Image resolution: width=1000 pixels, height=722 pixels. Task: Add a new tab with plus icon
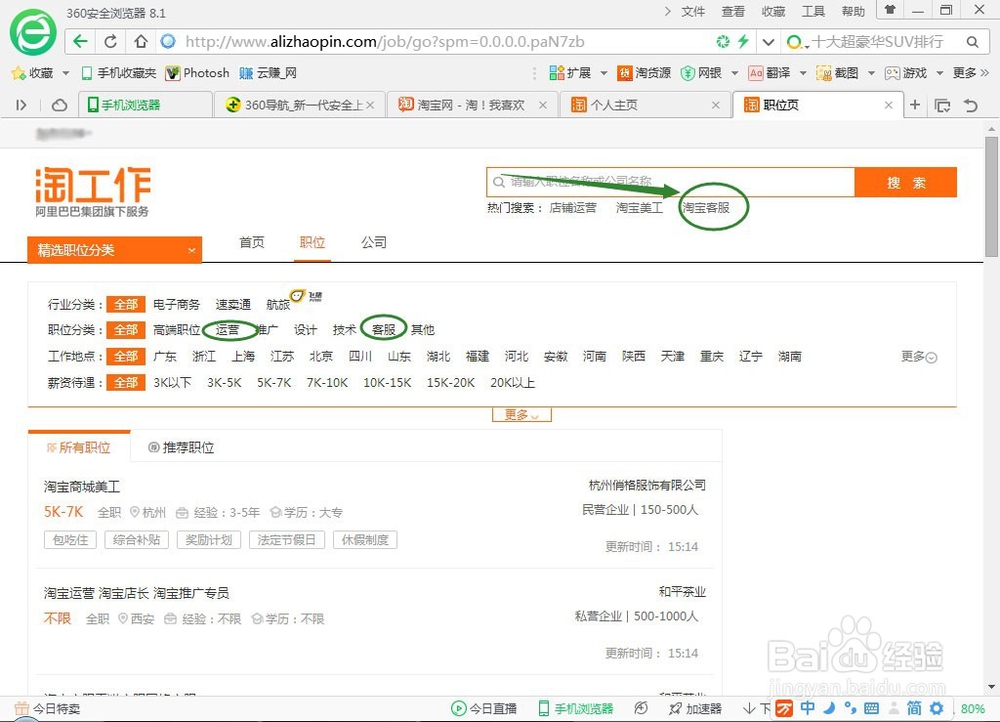pyautogui.click(x=915, y=105)
